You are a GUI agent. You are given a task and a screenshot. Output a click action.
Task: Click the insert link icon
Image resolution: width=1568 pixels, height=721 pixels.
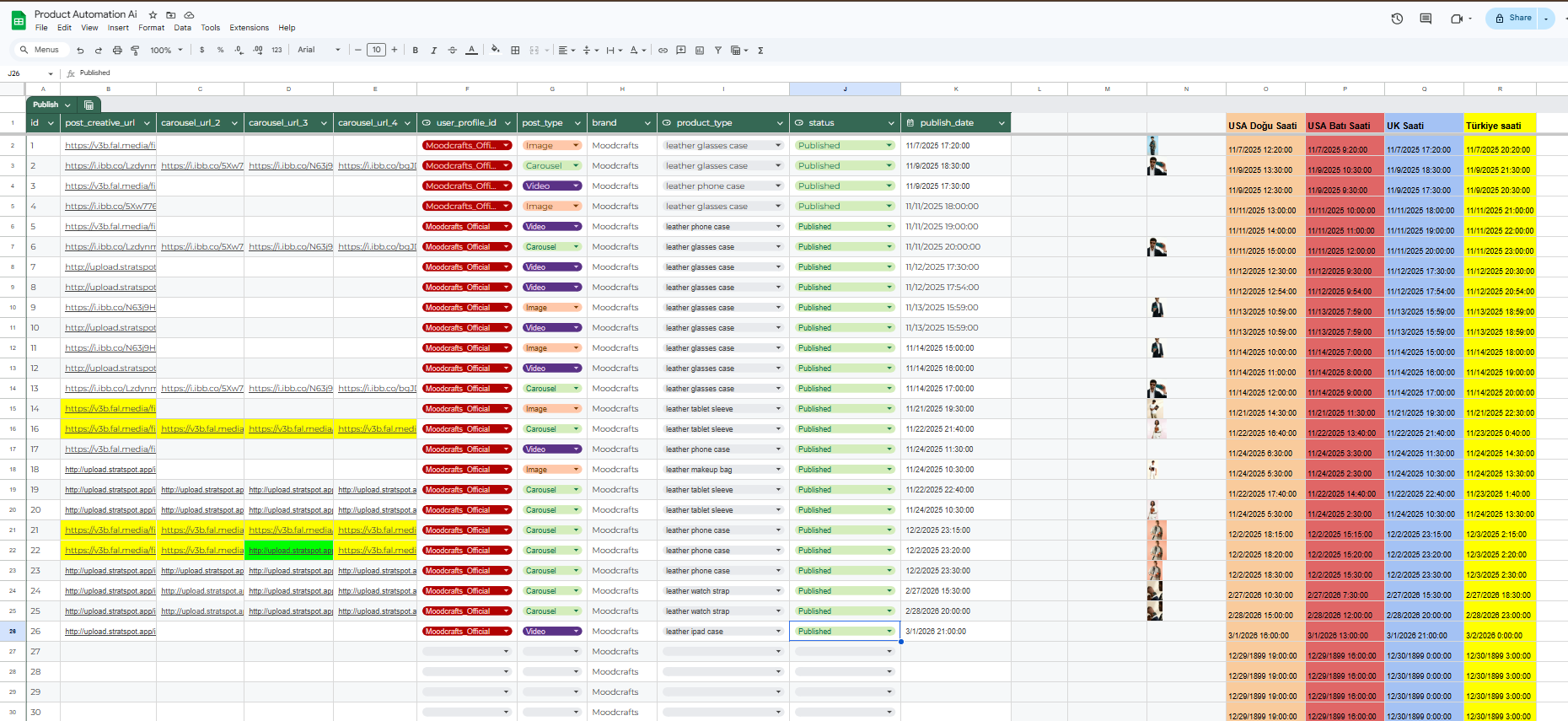663,51
